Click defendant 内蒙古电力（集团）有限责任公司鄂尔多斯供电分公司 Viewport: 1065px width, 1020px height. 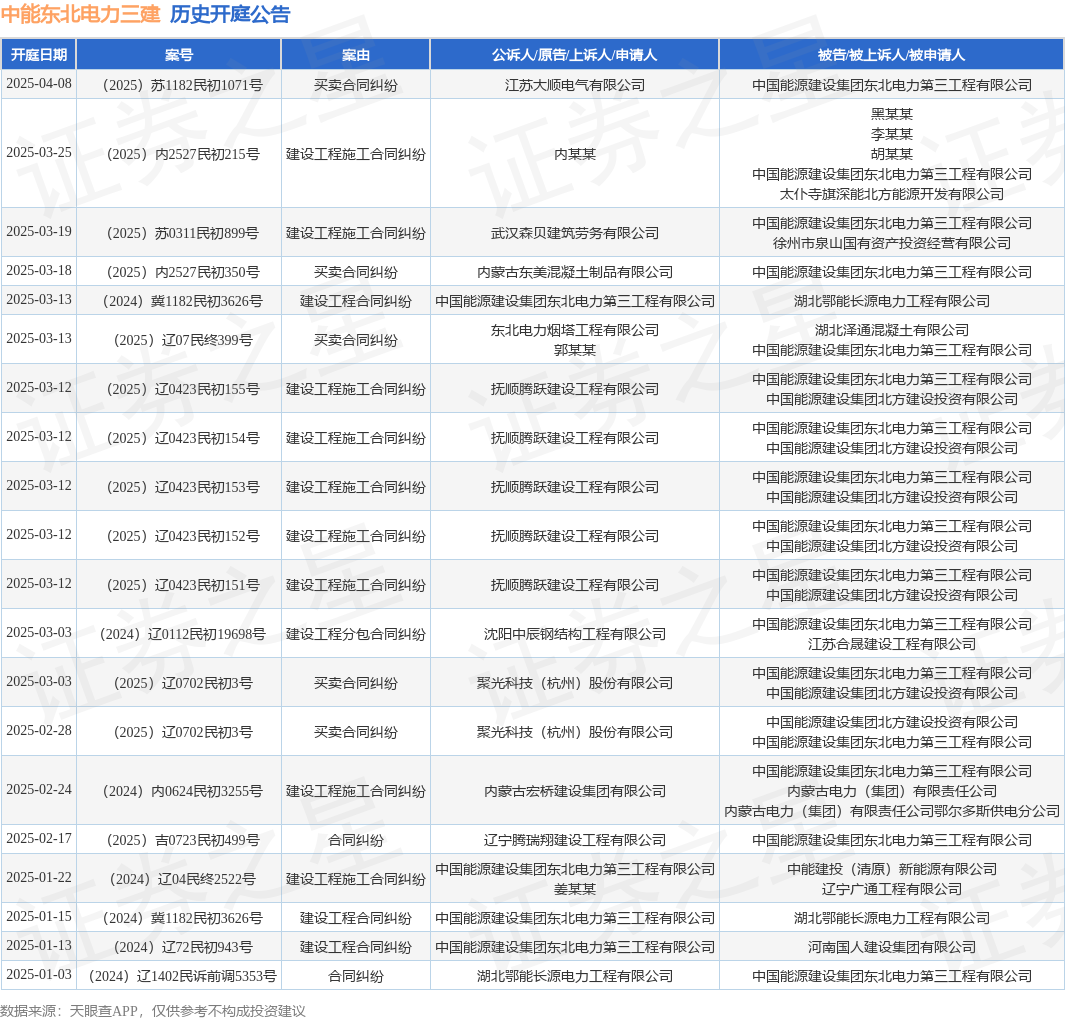point(891,812)
